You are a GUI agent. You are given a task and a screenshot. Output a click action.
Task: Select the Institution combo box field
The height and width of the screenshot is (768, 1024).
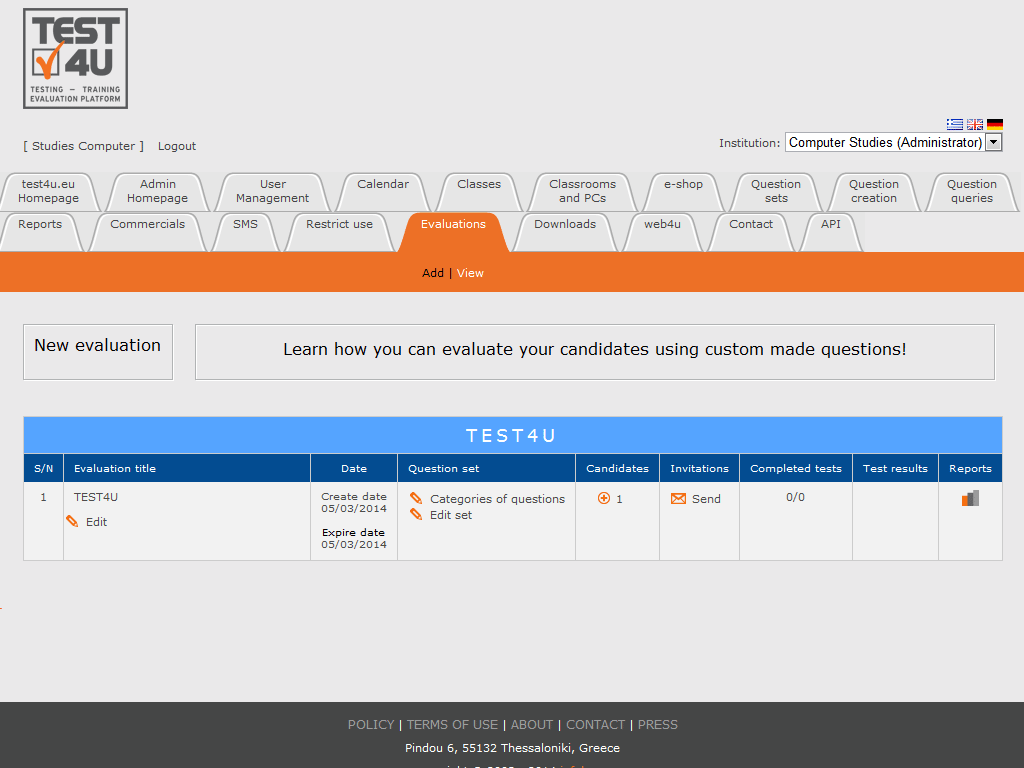(x=893, y=142)
